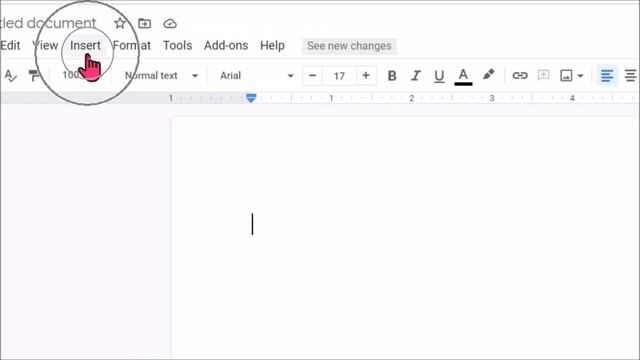
Task: Click the document title text
Action: [x=48, y=24]
